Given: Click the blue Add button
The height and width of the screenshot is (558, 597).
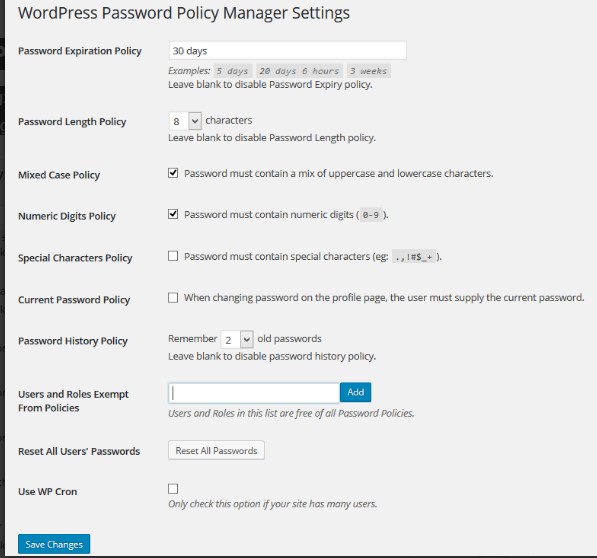Looking at the screenshot, I should point(355,392).
